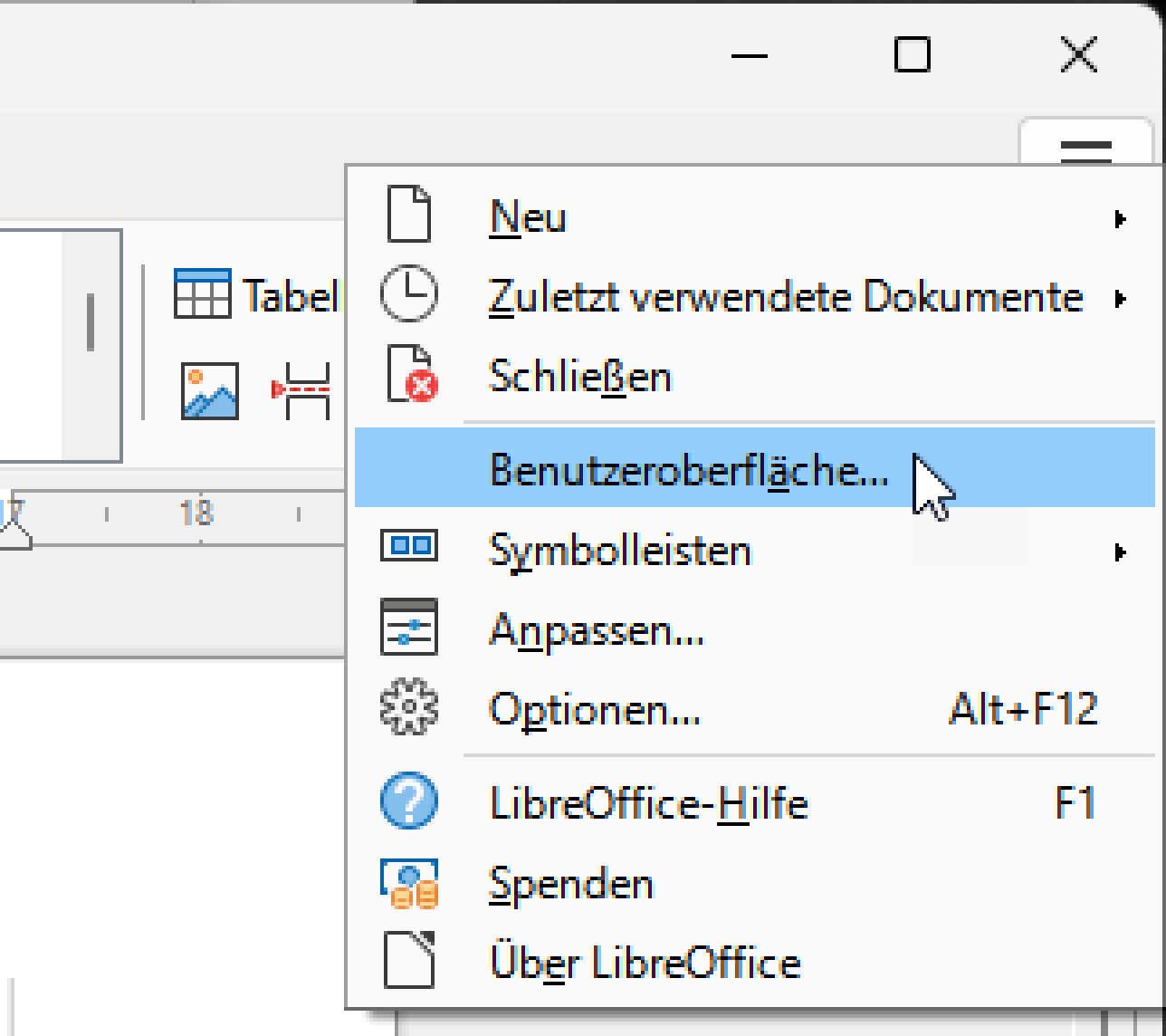Expand the Symbolleisten submenu arrow
Viewport: 1166px width, 1036px height.
(1121, 551)
